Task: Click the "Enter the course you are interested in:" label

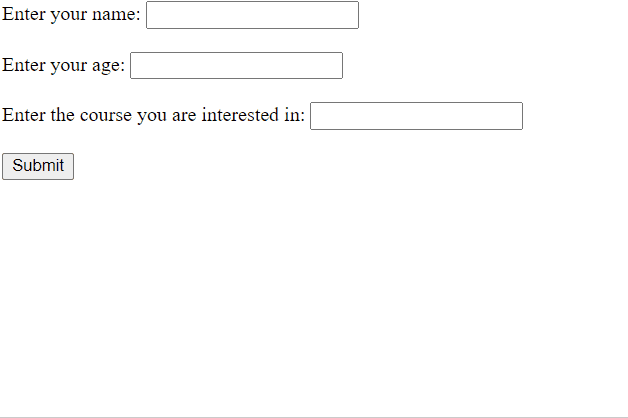Action: [153, 115]
